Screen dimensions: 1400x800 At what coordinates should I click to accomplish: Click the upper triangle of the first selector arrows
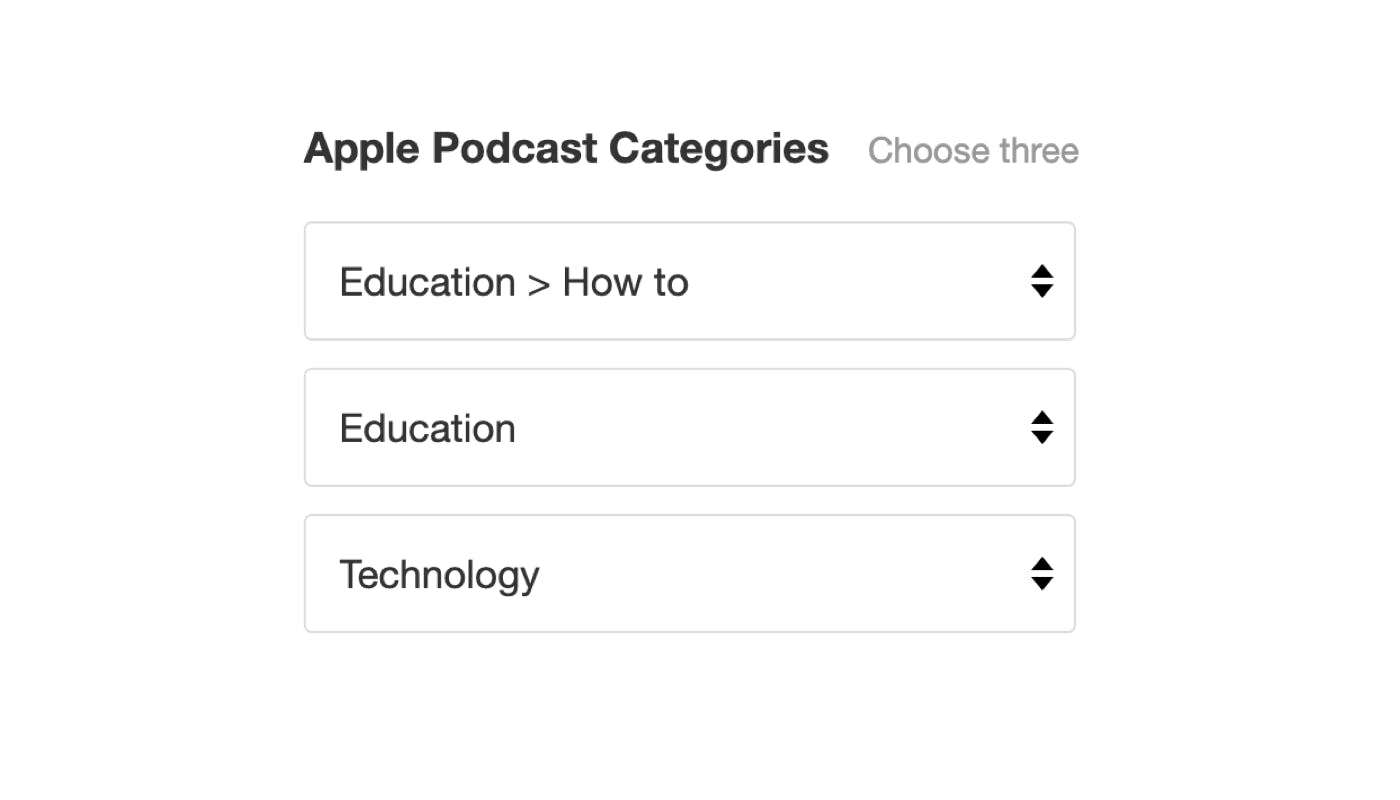(x=1042, y=273)
